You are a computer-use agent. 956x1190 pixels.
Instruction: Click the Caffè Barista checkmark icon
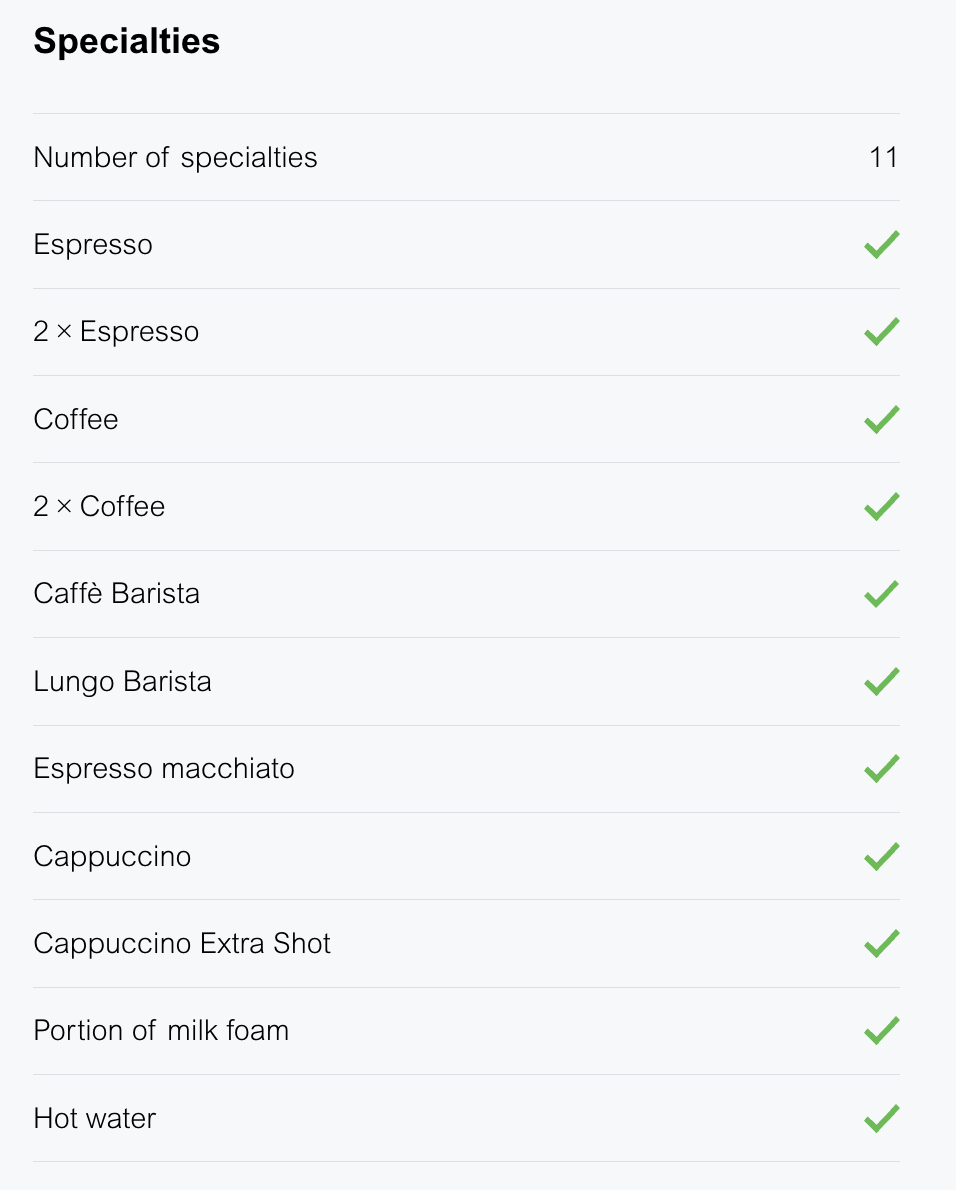(x=881, y=594)
